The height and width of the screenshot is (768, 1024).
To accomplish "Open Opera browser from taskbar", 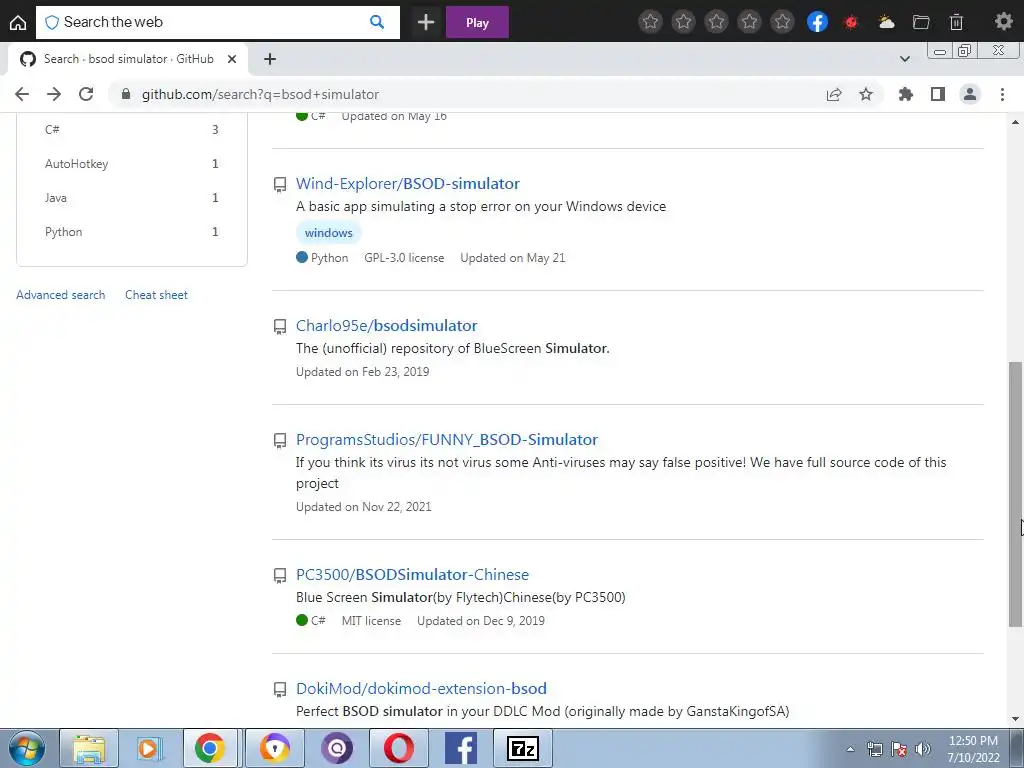I will [398, 748].
